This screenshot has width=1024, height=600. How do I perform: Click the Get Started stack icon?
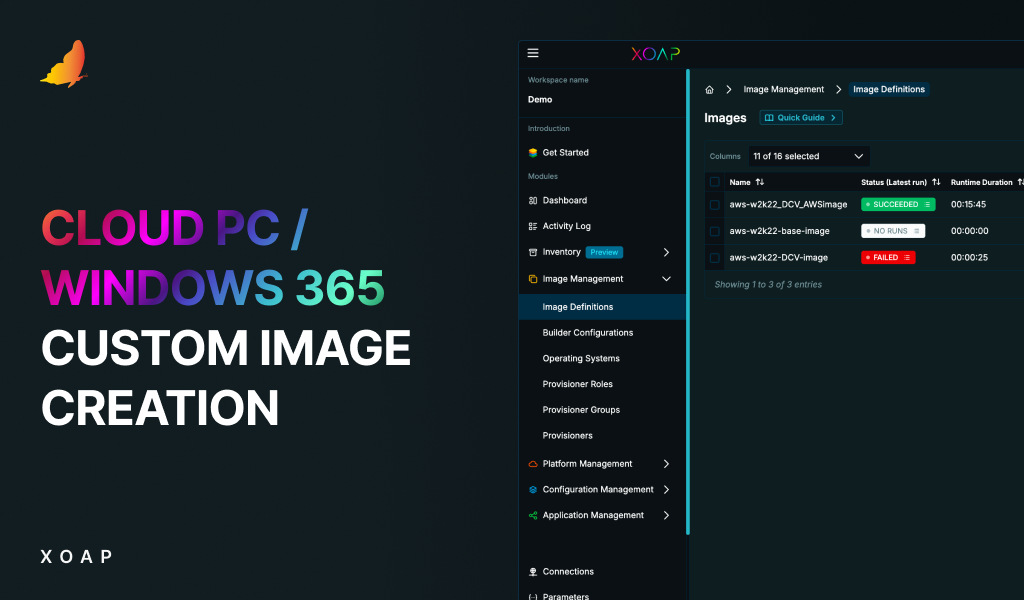[x=533, y=153]
